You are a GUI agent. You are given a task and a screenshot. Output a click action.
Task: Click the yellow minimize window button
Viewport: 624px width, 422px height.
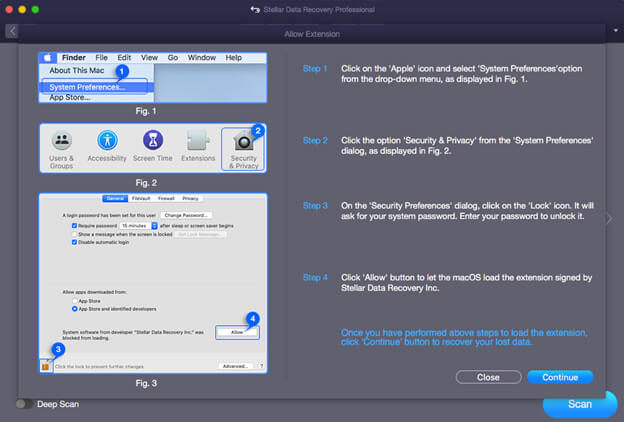tap(22, 9)
